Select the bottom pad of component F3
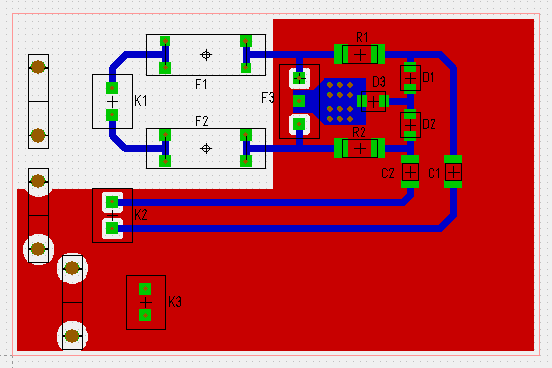Image resolution: width=552 pixels, height=368 pixels. [x=299, y=124]
